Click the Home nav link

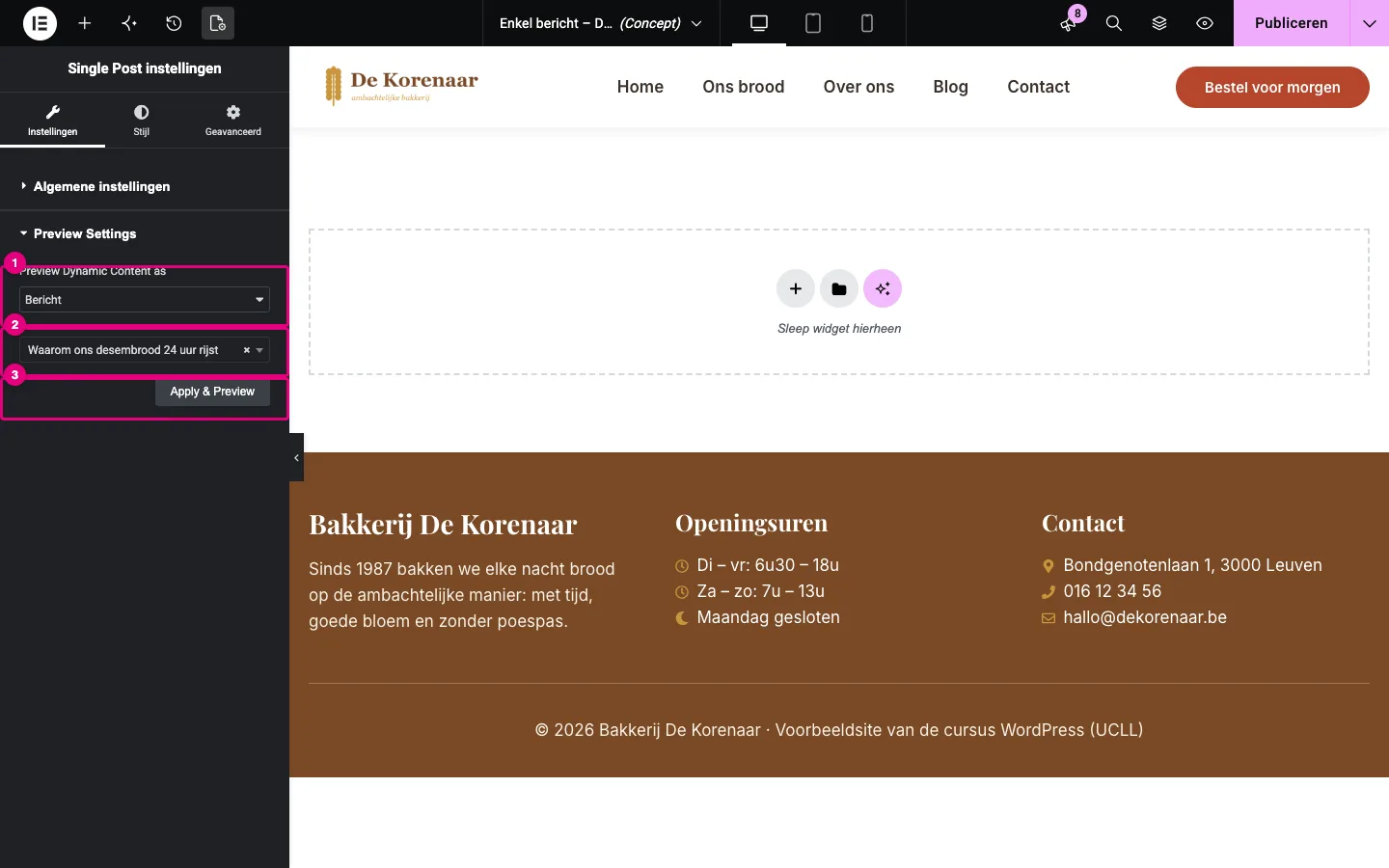(640, 87)
